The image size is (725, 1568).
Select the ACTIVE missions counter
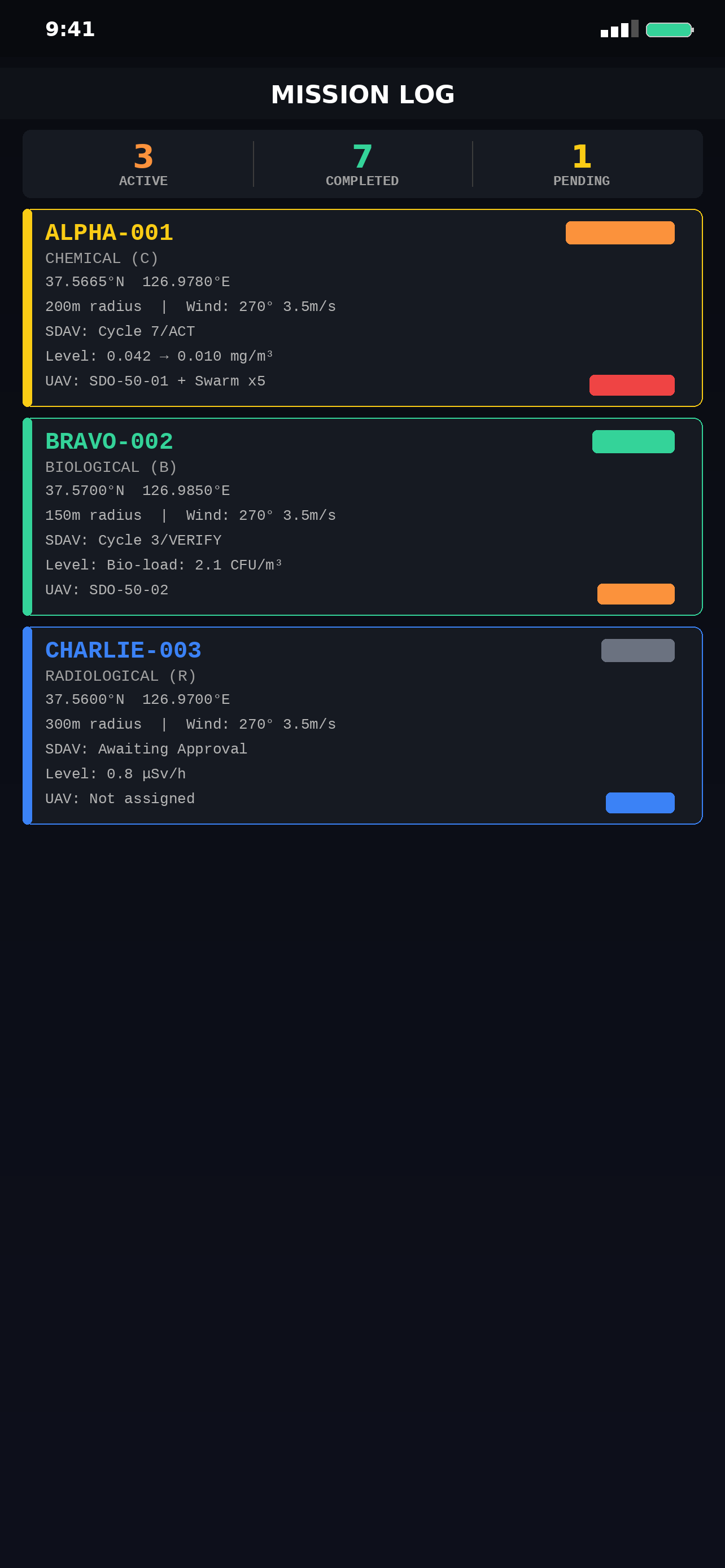[143, 164]
